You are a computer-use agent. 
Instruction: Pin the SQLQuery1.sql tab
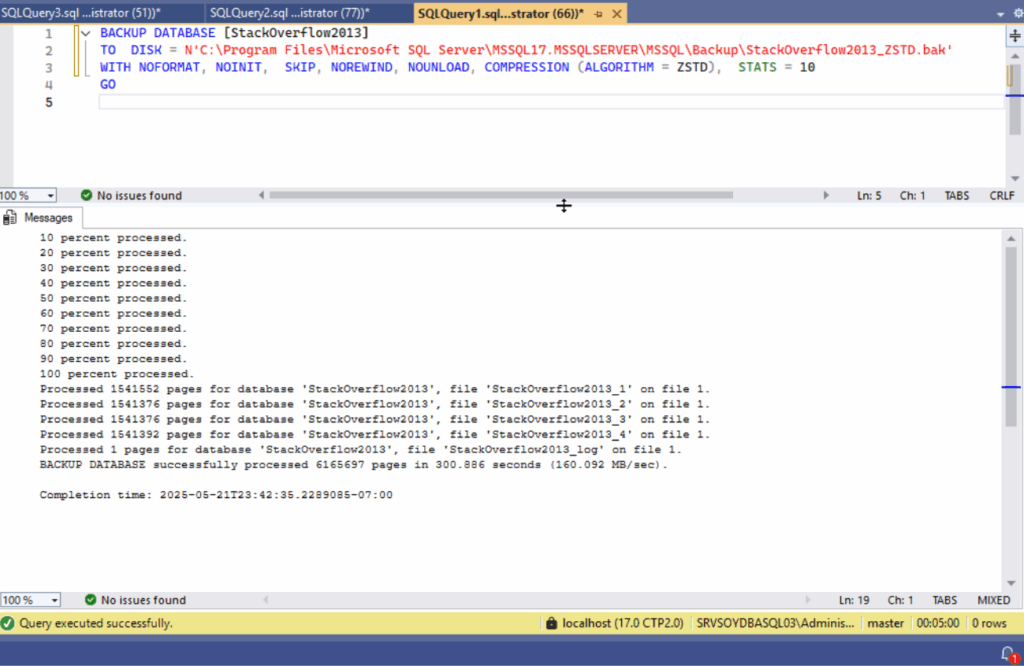[x=598, y=13]
